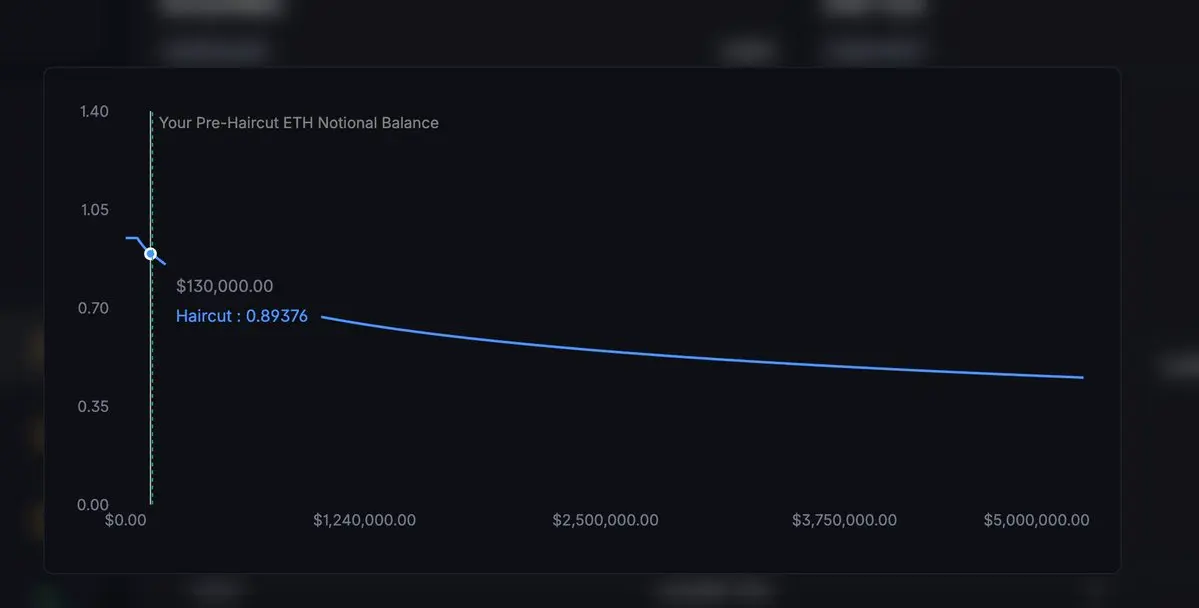1199x608 pixels.
Task: Click the blue curve's start beside the Haircut tooltip
Action: (324, 317)
